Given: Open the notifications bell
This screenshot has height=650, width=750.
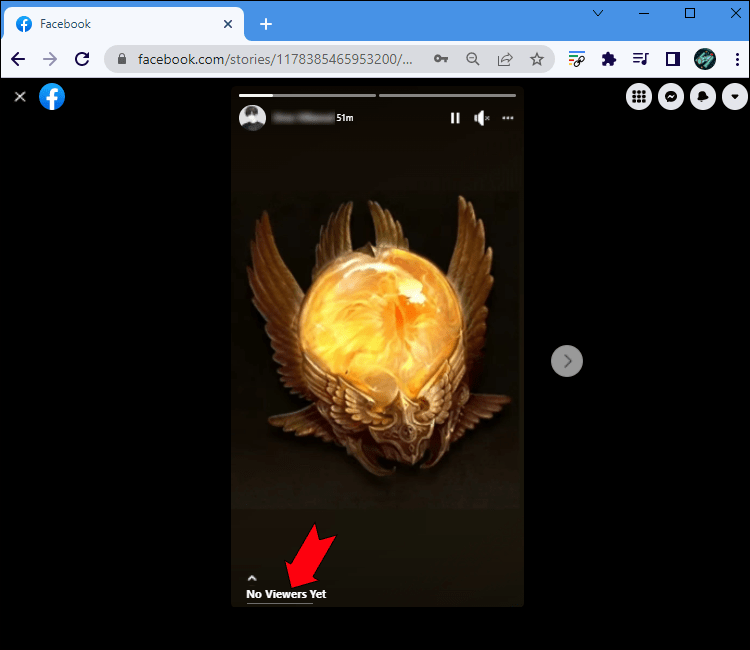Looking at the screenshot, I should click(x=703, y=97).
